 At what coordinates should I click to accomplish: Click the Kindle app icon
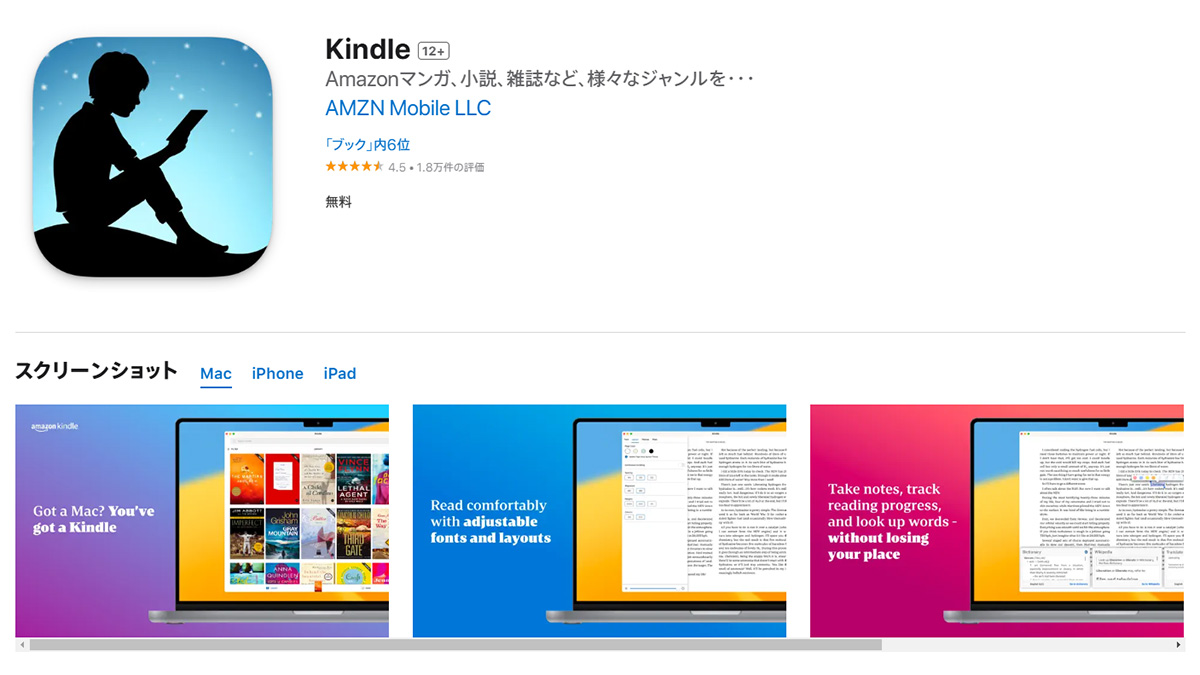click(152, 157)
